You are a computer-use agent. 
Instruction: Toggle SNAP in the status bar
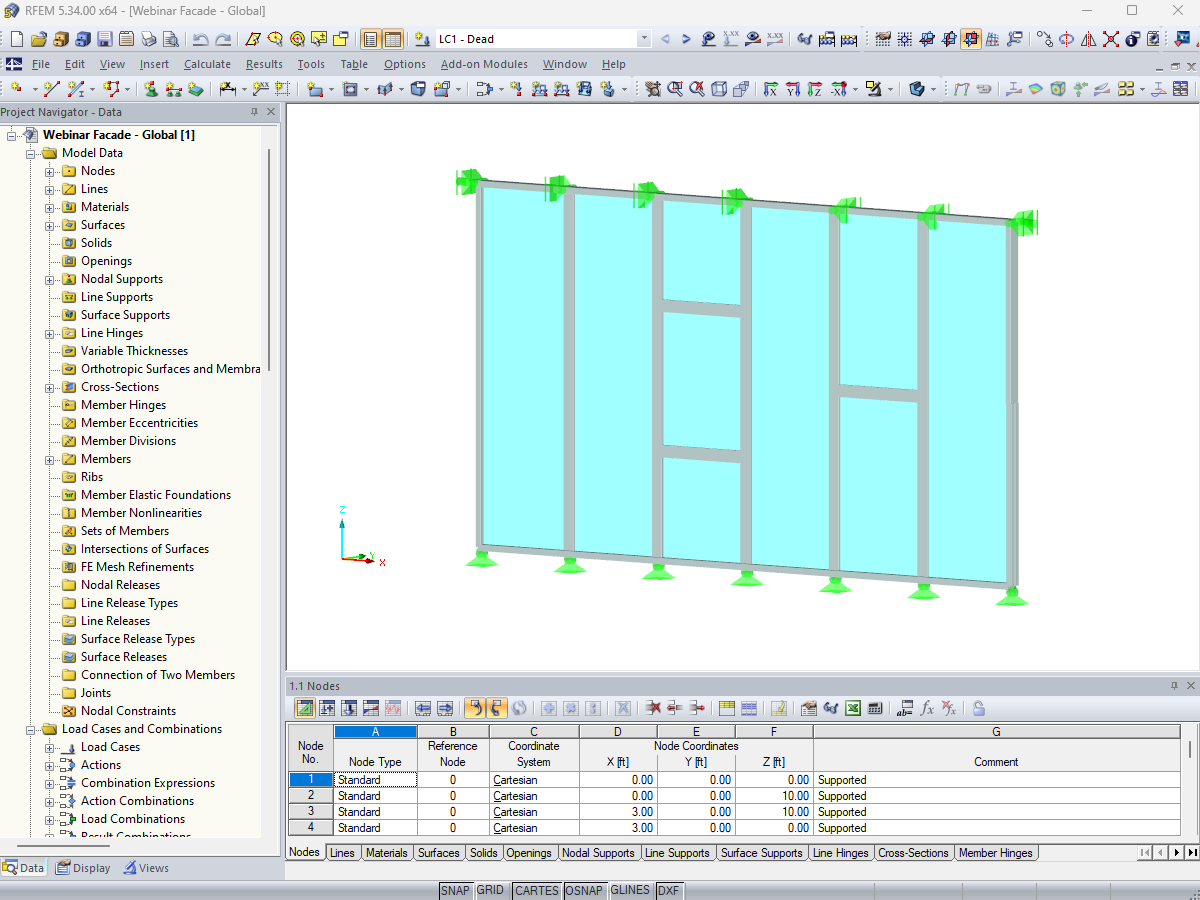pyautogui.click(x=455, y=890)
